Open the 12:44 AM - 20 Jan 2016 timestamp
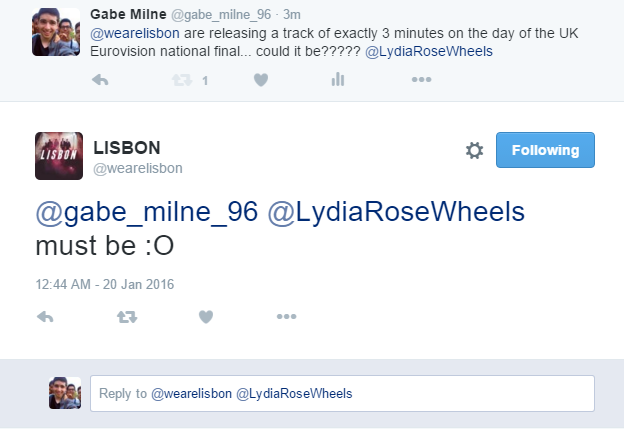 pyautogui.click(x=105, y=284)
